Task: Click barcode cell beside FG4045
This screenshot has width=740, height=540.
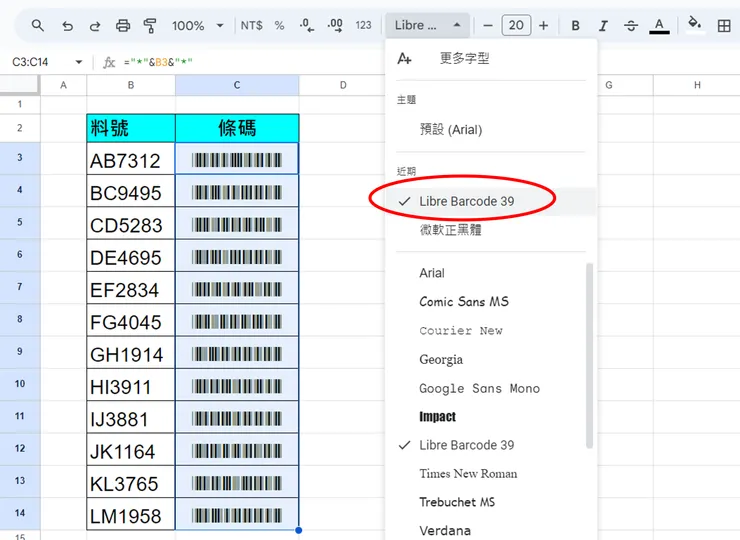Action: pyautogui.click(x=237, y=320)
